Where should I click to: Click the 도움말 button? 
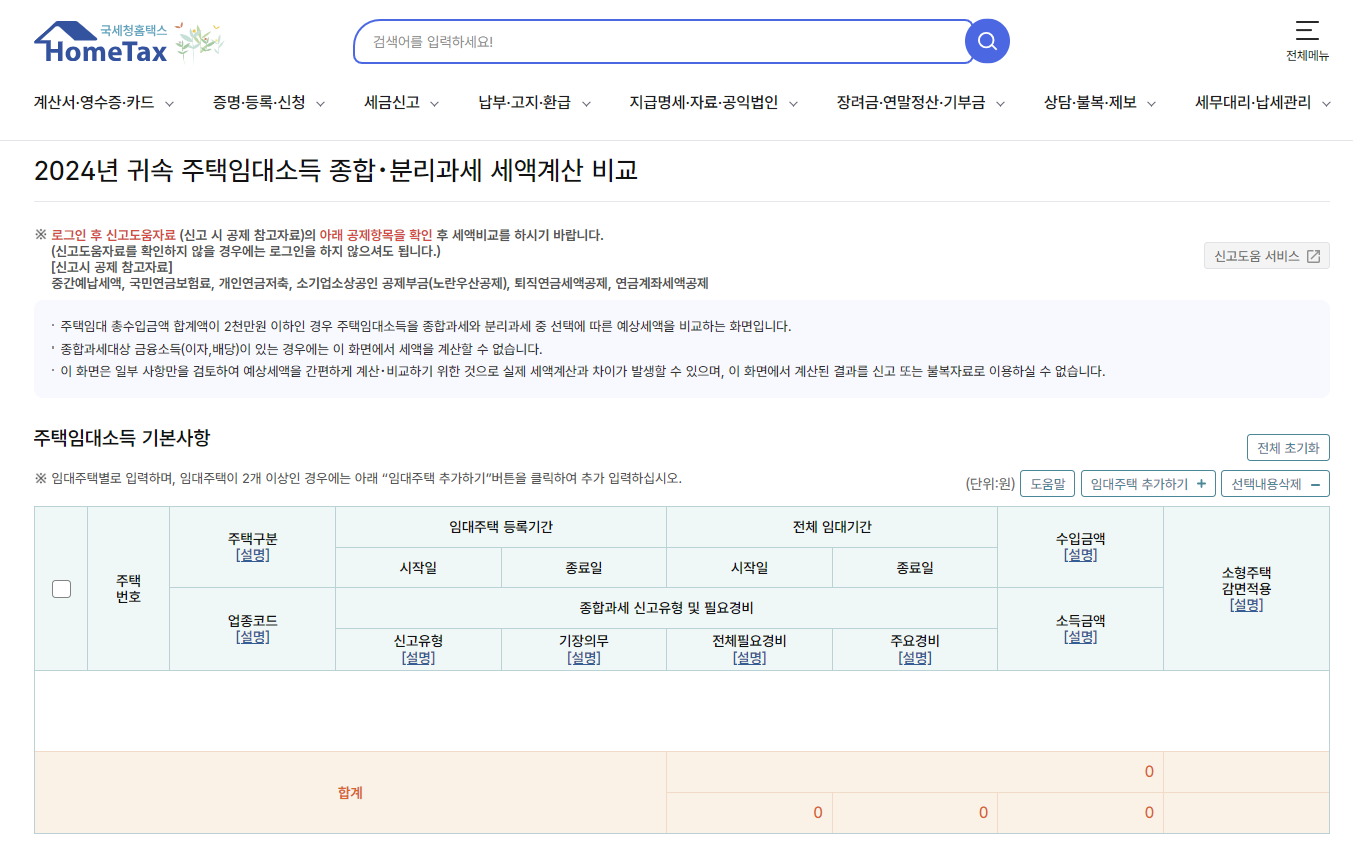1047,484
